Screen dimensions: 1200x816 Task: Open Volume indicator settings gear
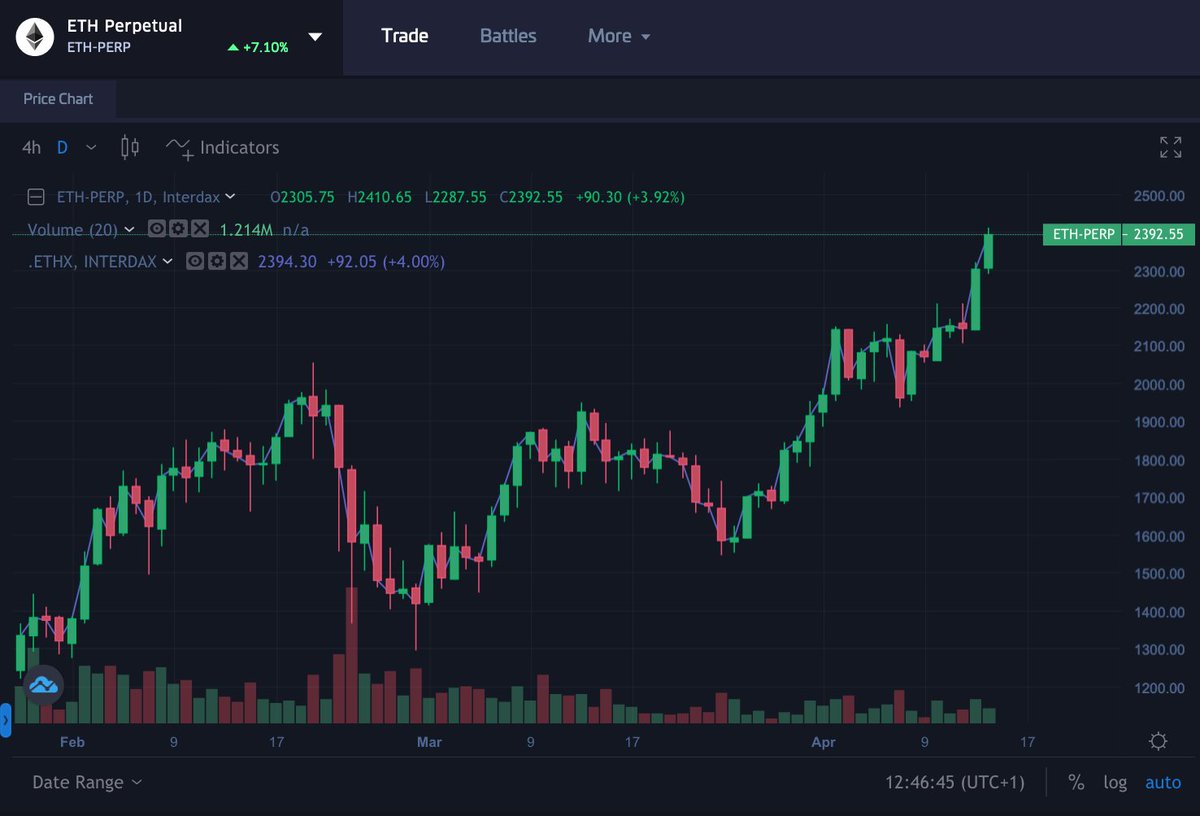pyautogui.click(x=178, y=229)
